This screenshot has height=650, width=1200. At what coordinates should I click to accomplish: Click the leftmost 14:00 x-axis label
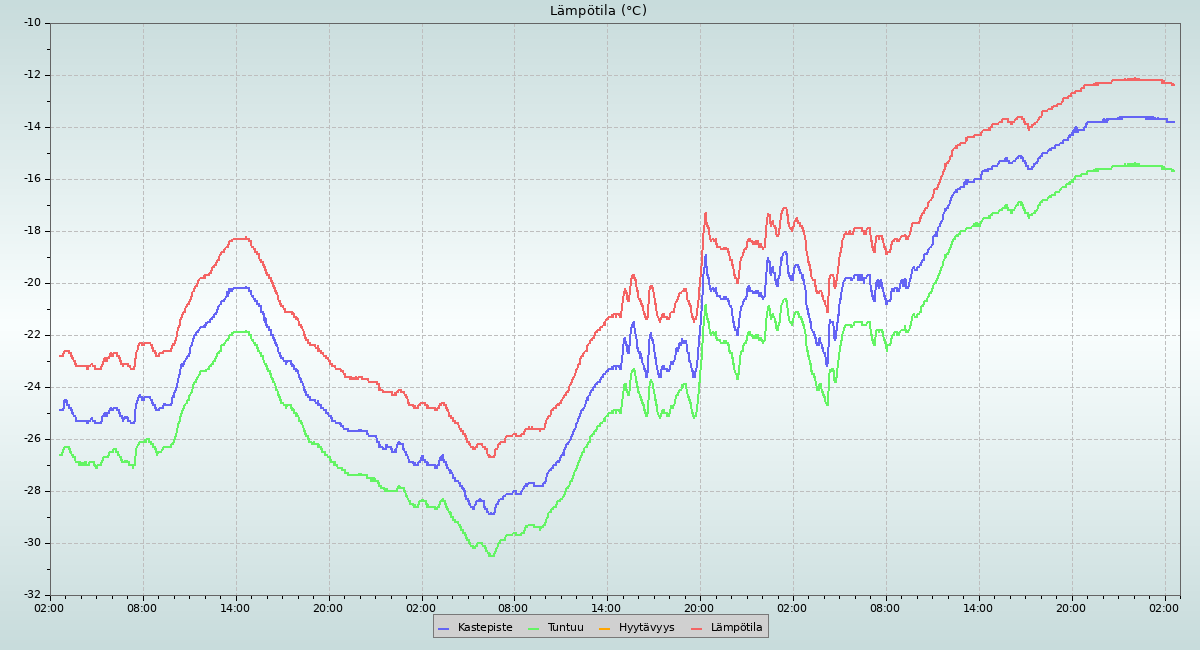click(x=235, y=607)
